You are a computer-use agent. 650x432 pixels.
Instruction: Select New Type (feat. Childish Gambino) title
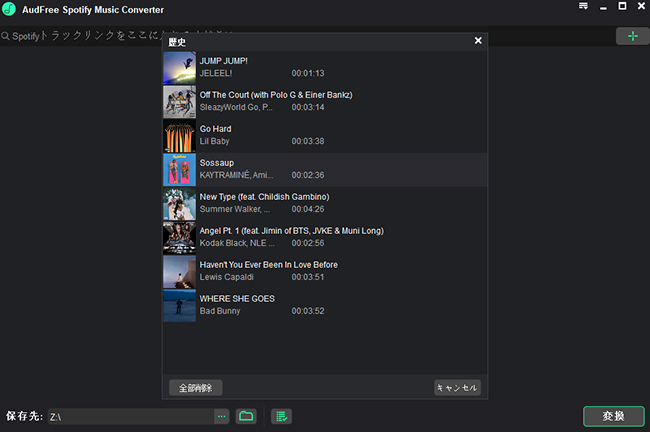(264, 197)
